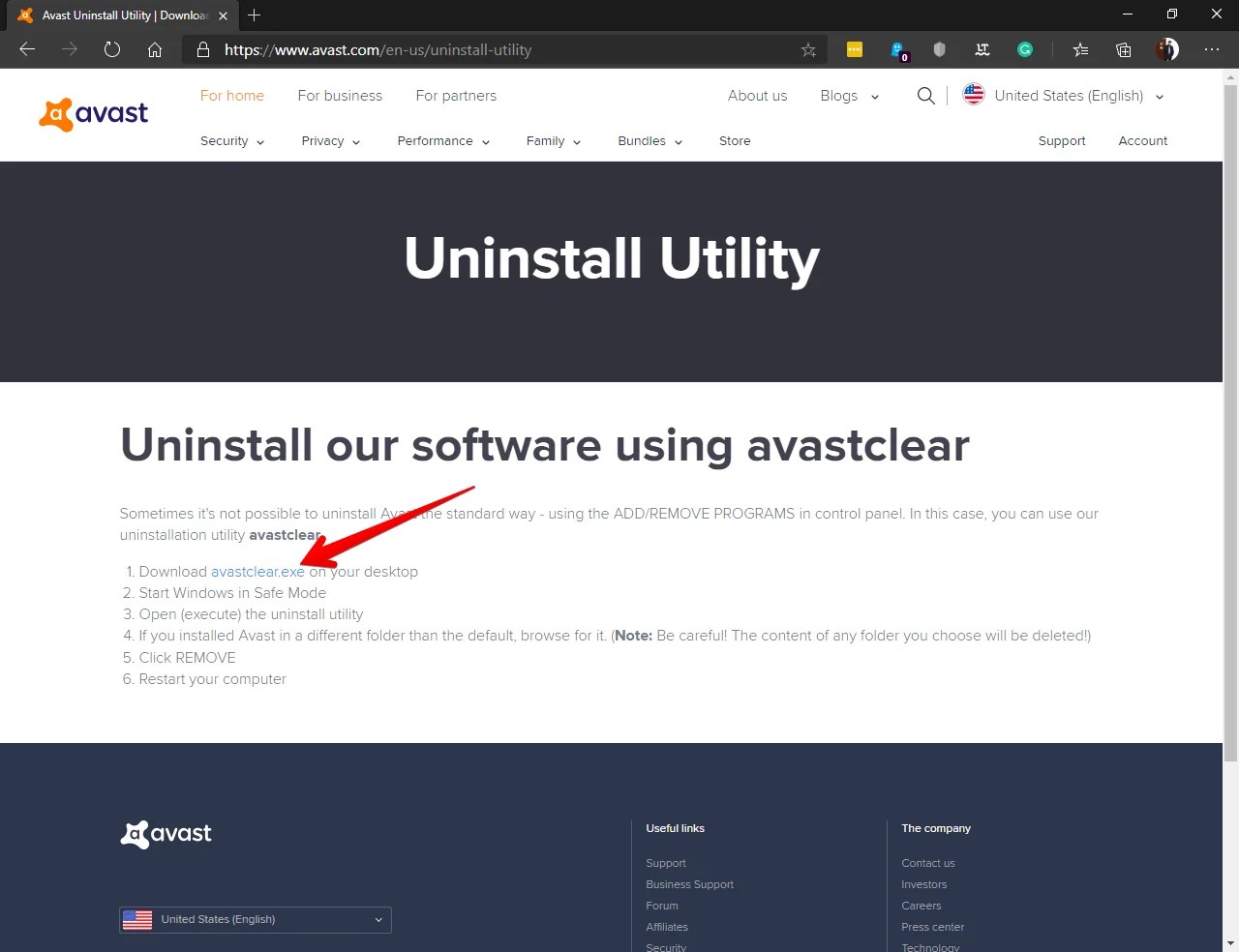
Task: Open the United States (English) header region selector
Action: coord(1078,96)
